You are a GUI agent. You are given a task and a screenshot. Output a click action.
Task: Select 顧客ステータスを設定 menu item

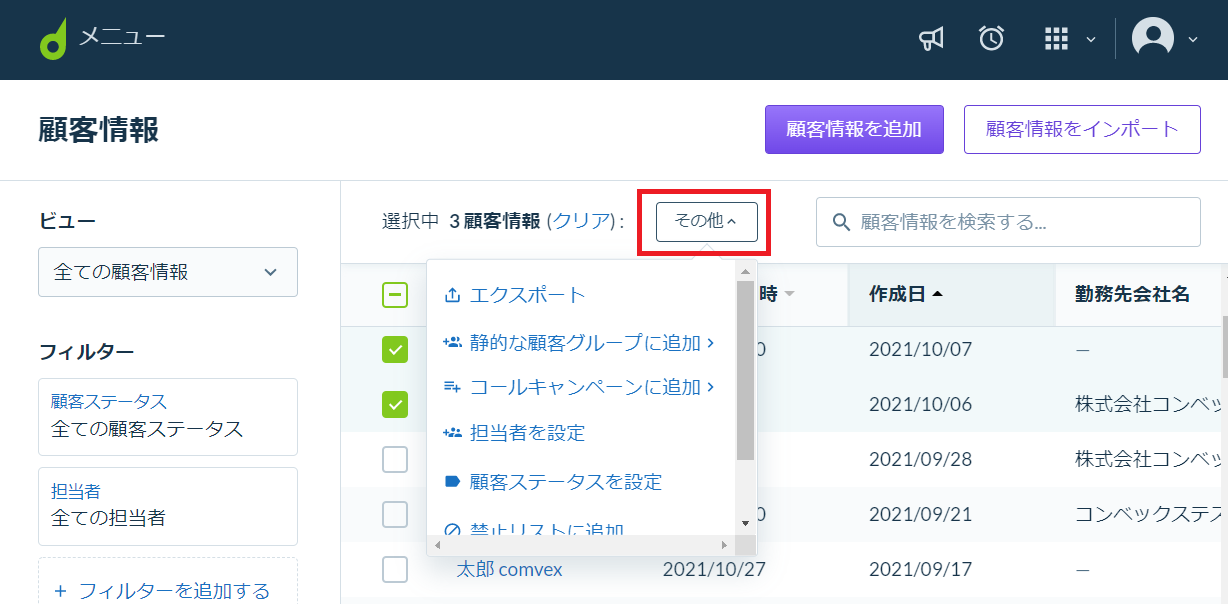[x=566, y=482]
